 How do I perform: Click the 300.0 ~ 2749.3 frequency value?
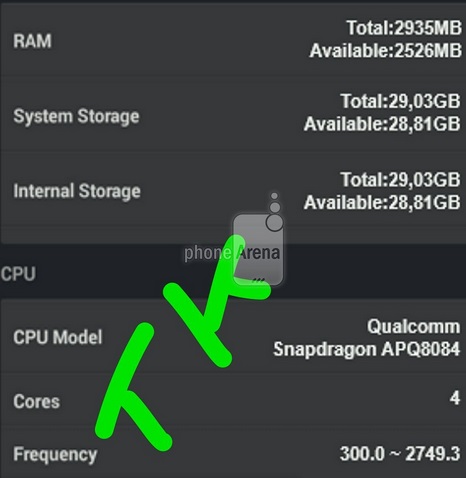tap(400, 454)
